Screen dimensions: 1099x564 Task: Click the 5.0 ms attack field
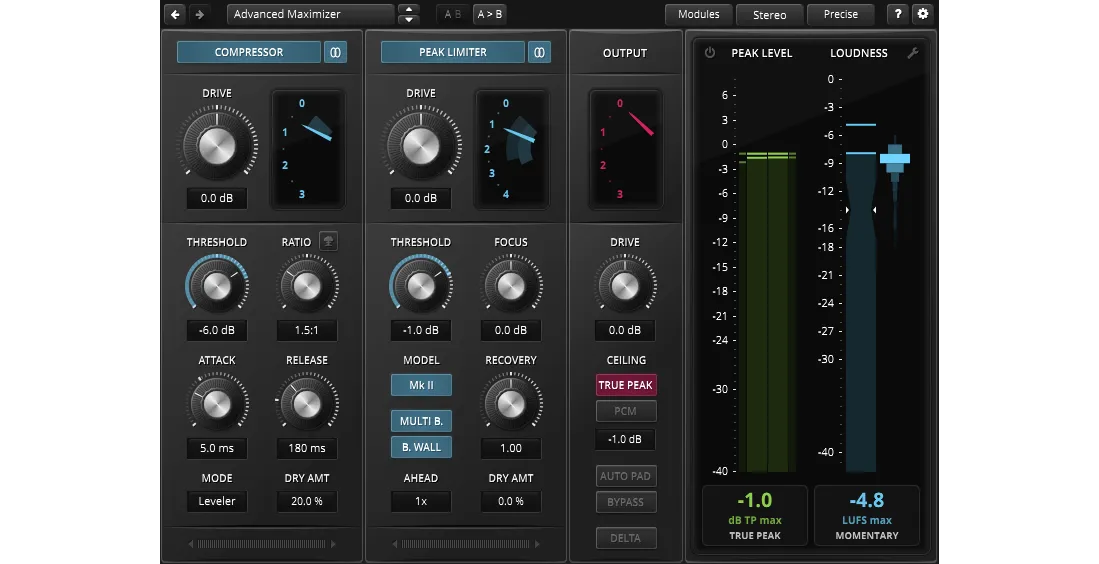pos(217,448)
